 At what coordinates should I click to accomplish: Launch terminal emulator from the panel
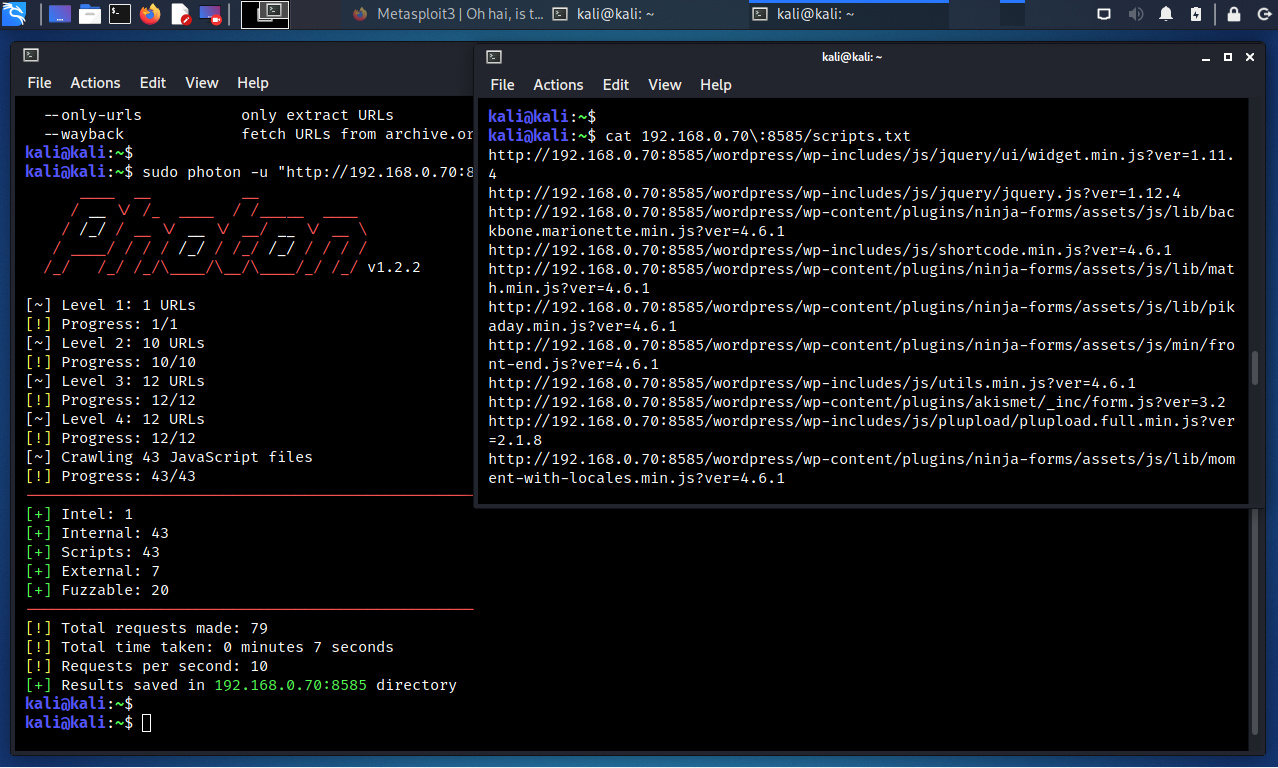pyautogui.click(x=120, y=14)
